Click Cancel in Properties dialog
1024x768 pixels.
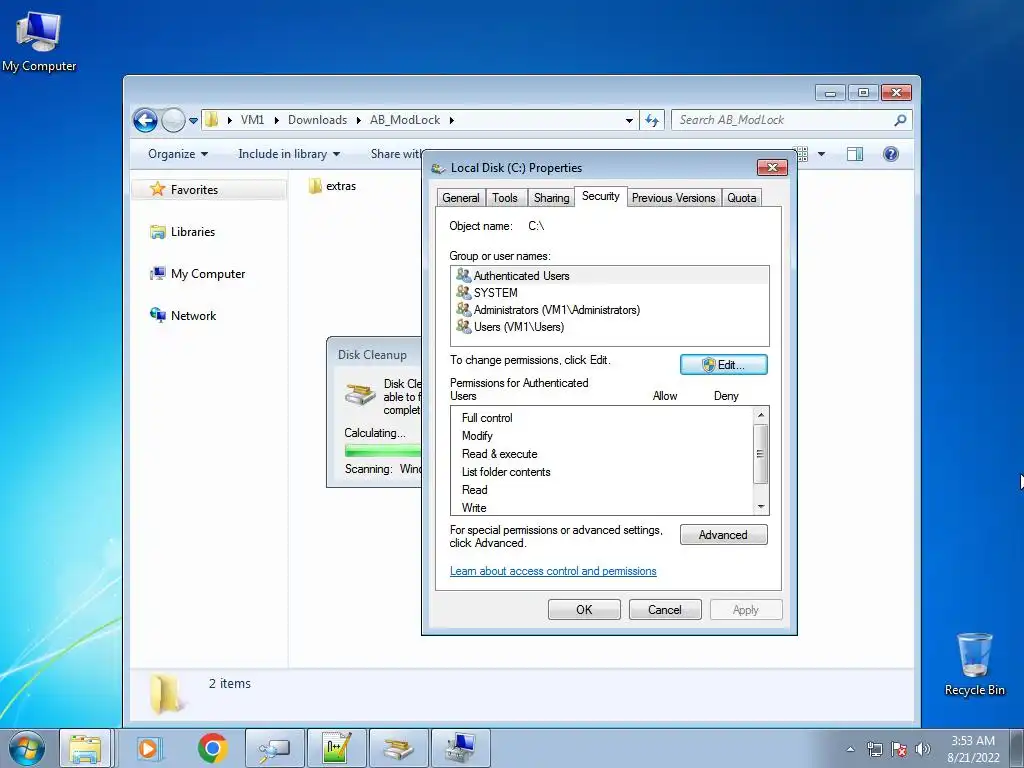665,610
